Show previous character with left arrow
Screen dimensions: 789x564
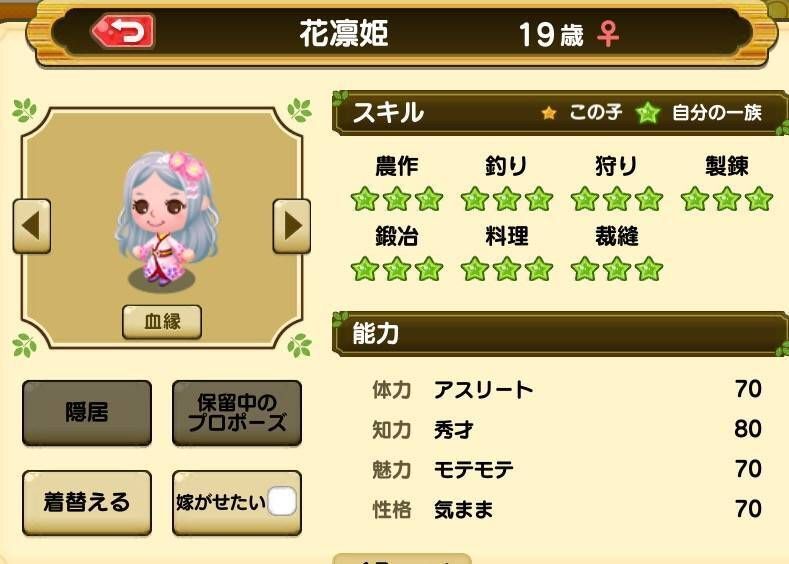[x=31, y=226]
